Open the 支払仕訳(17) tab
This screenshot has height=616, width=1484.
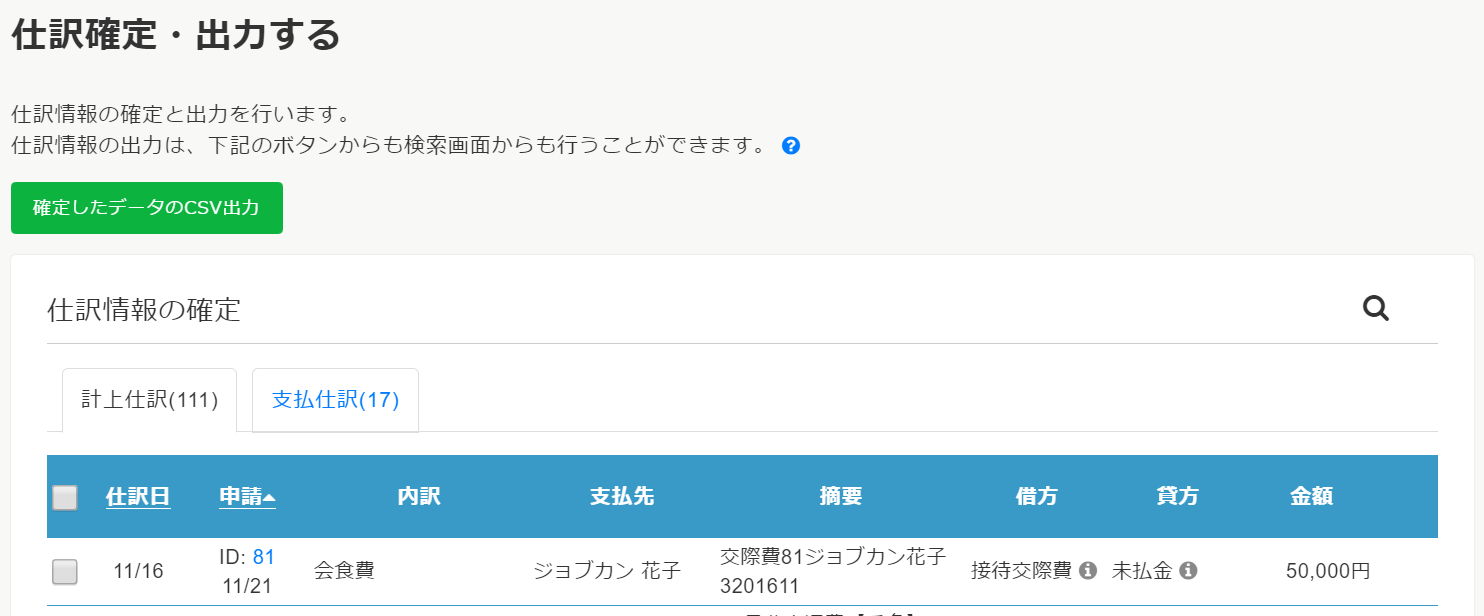click(335, 400)
